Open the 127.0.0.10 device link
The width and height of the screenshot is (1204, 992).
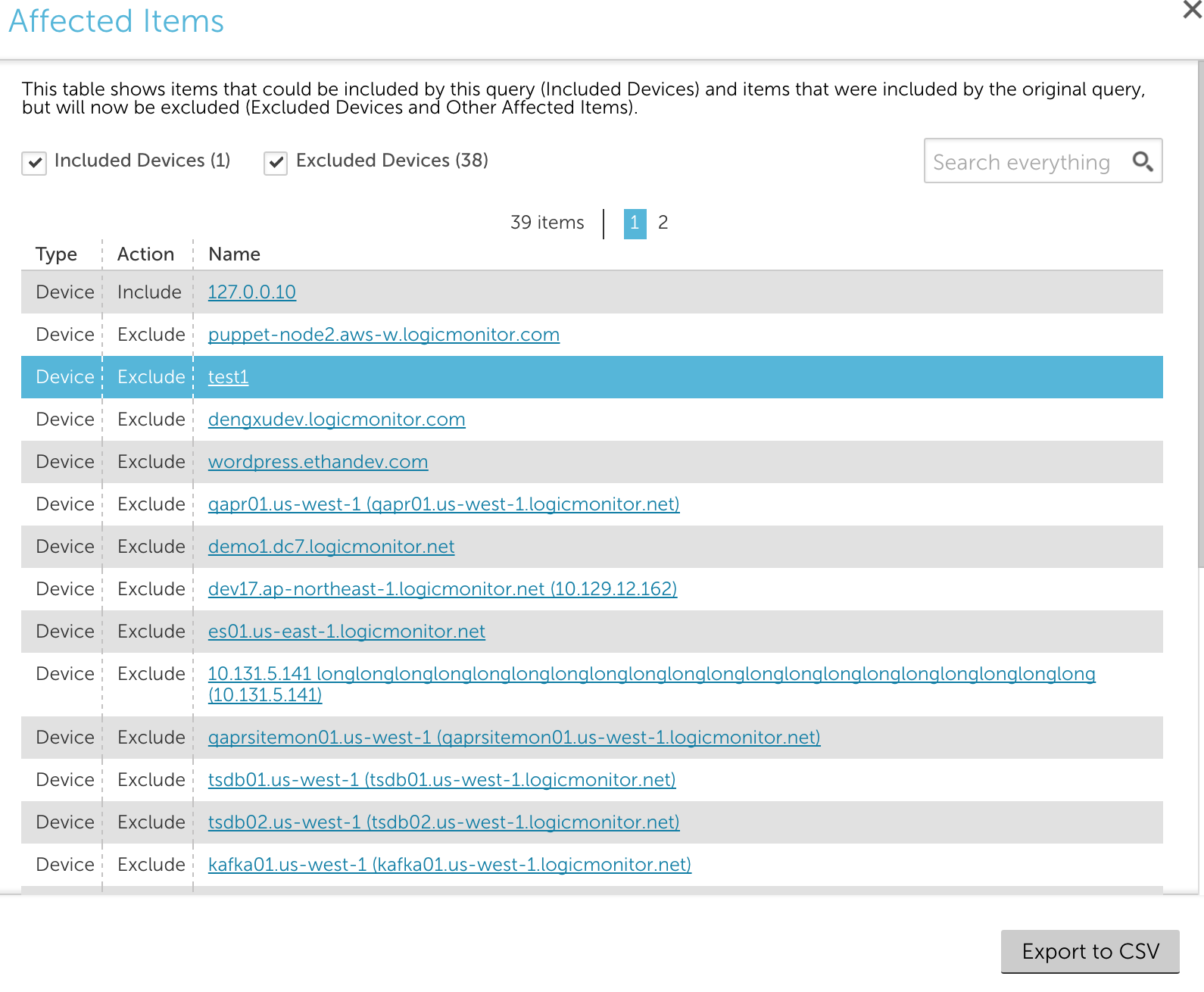tap(251, 292)
